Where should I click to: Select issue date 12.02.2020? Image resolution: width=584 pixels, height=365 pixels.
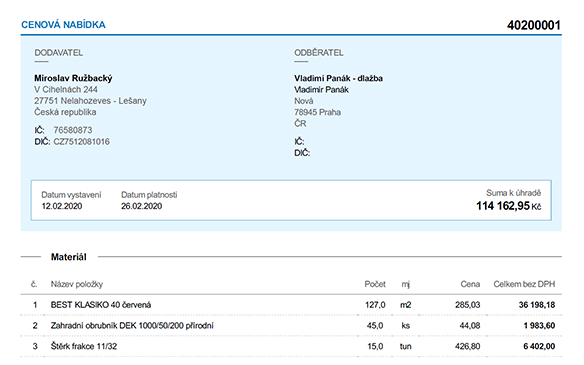62,206
